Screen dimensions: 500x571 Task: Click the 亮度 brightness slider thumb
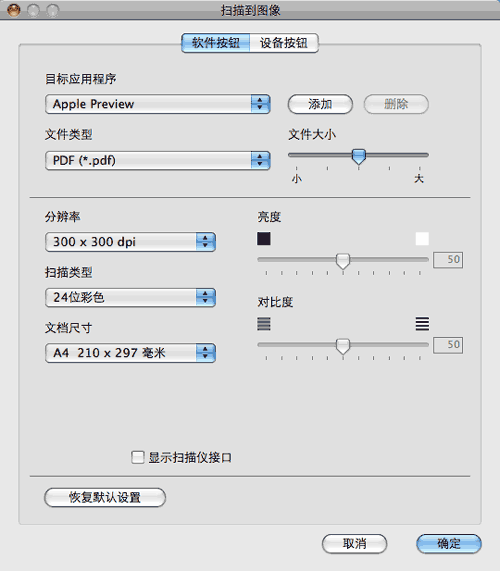coord(343,261)
